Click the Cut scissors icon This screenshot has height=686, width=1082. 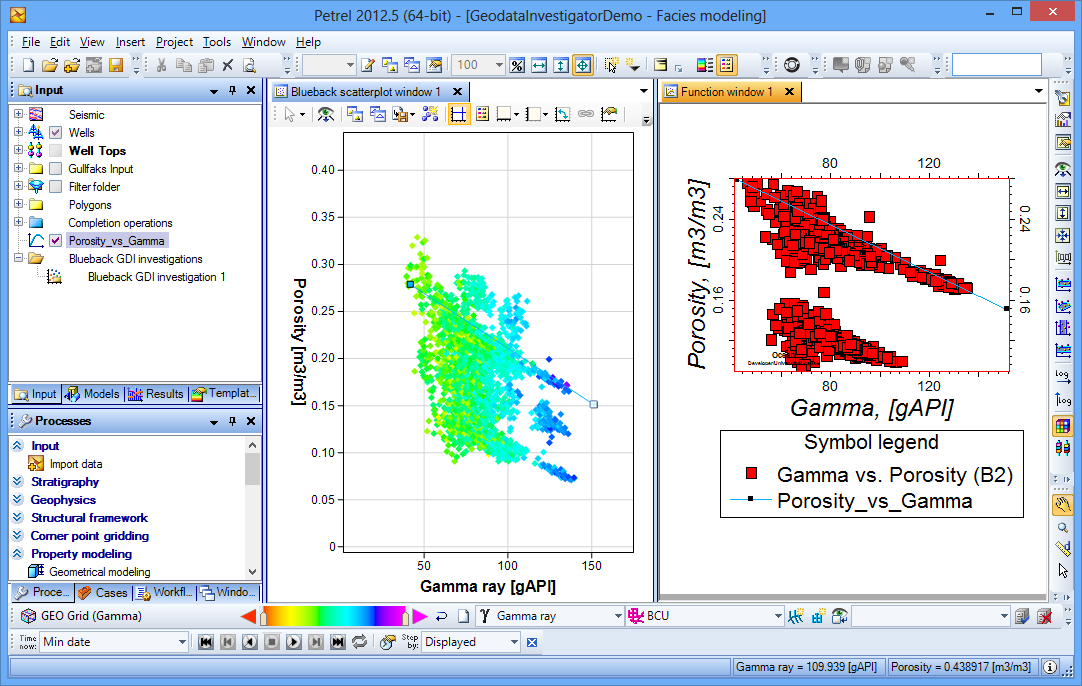pyautogui.click(x=161, y=65)
